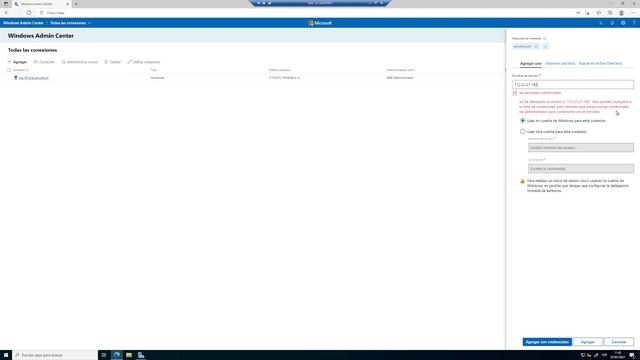Viewport: 640px width, 360px height.
Task: Remove the existing connection tag chip
Action: pyautogui.click(x=536, y=47)
